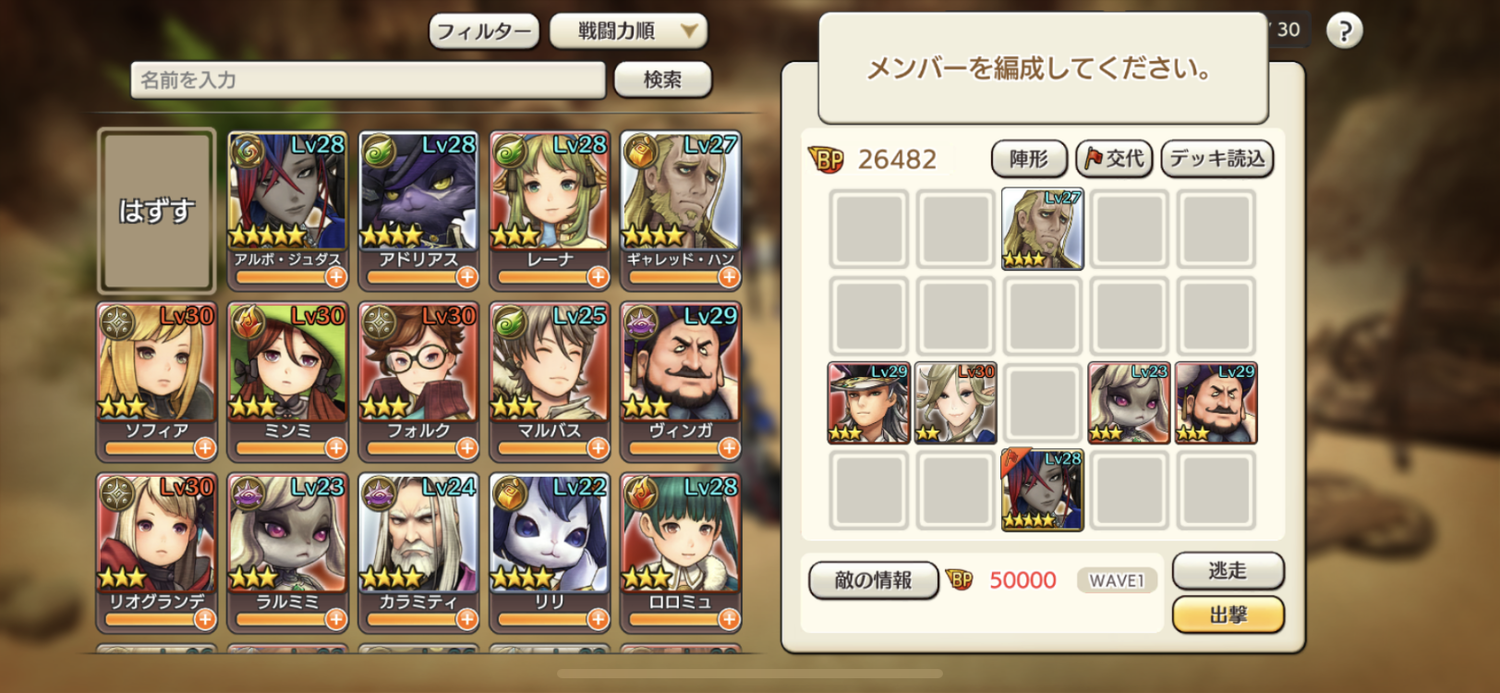Tap the plus icon on レーナ card
The height and width of the screenshot is (693, 1500).
[598, 277]
